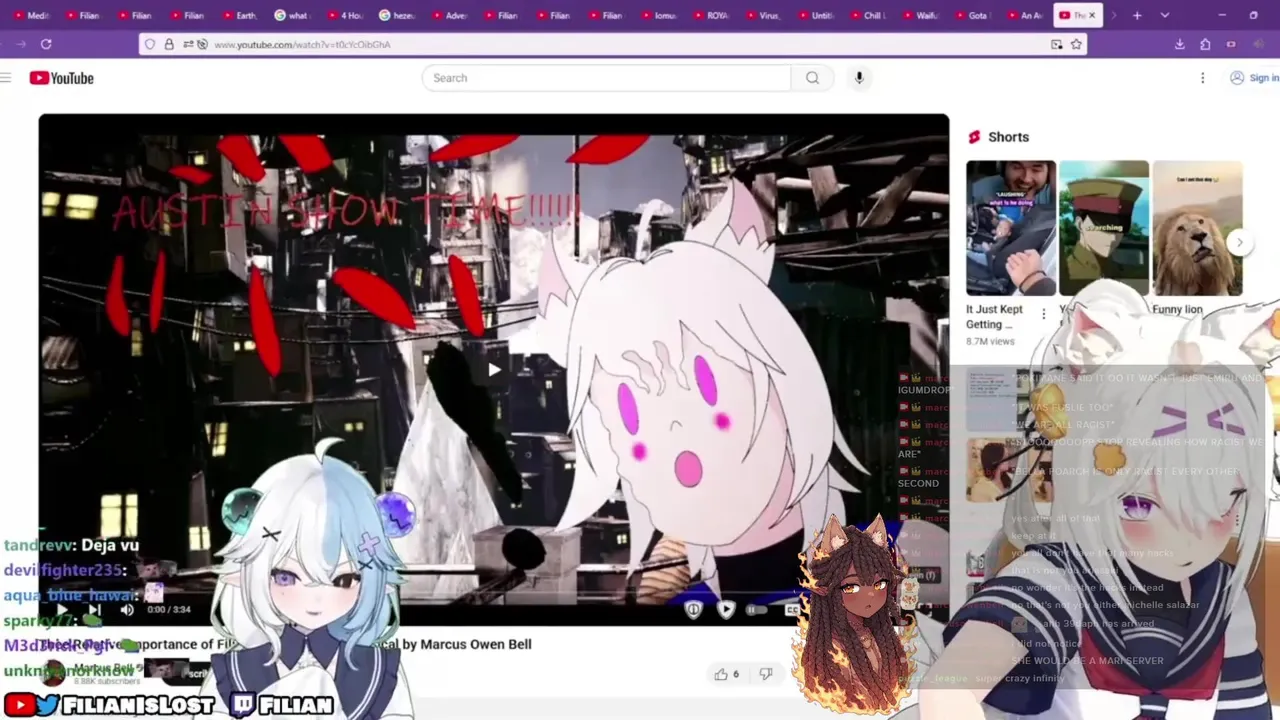Click Sign in button
This screenshot has width=1280, height=720.
coord(1255,78)
